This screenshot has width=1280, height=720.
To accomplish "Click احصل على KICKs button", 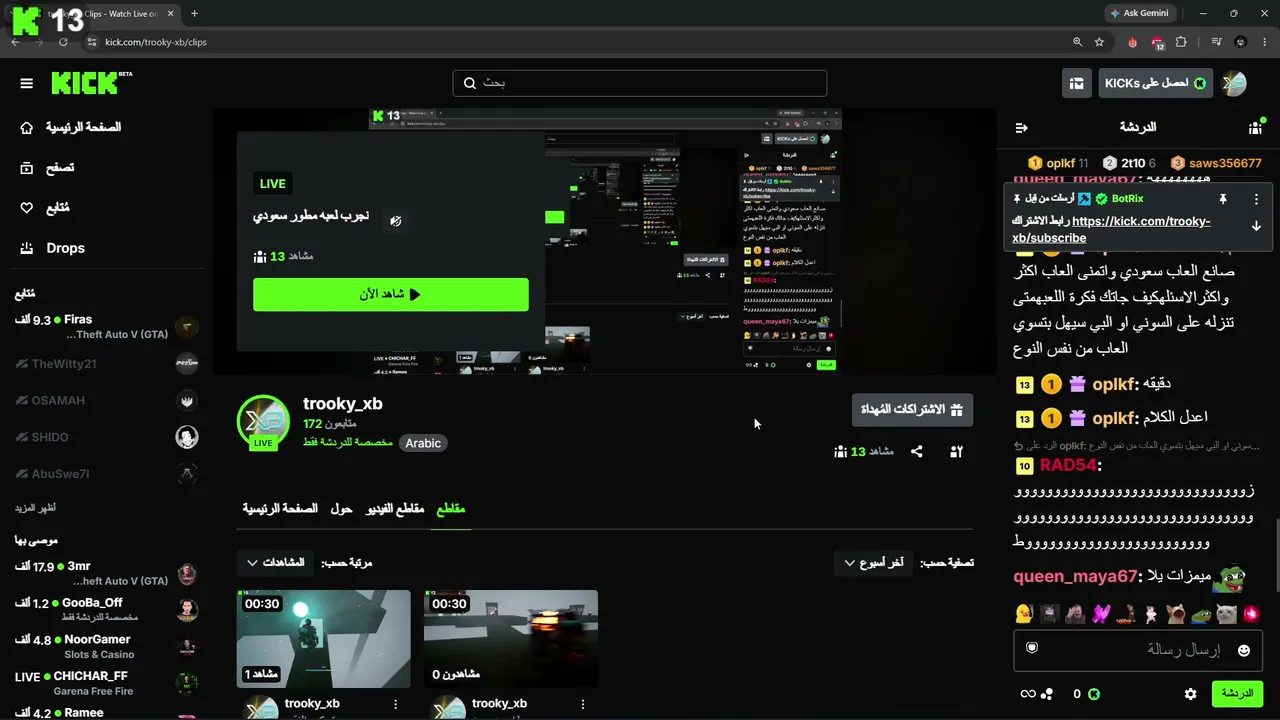I will [x=1156, y=83].
